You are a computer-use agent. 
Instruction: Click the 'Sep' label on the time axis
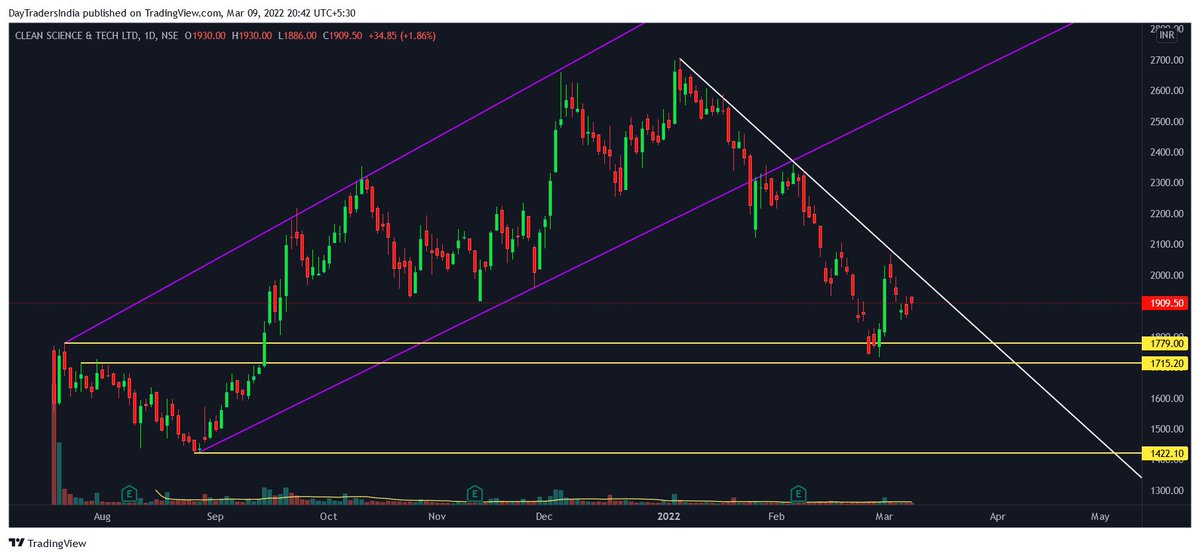pos(213,517)
